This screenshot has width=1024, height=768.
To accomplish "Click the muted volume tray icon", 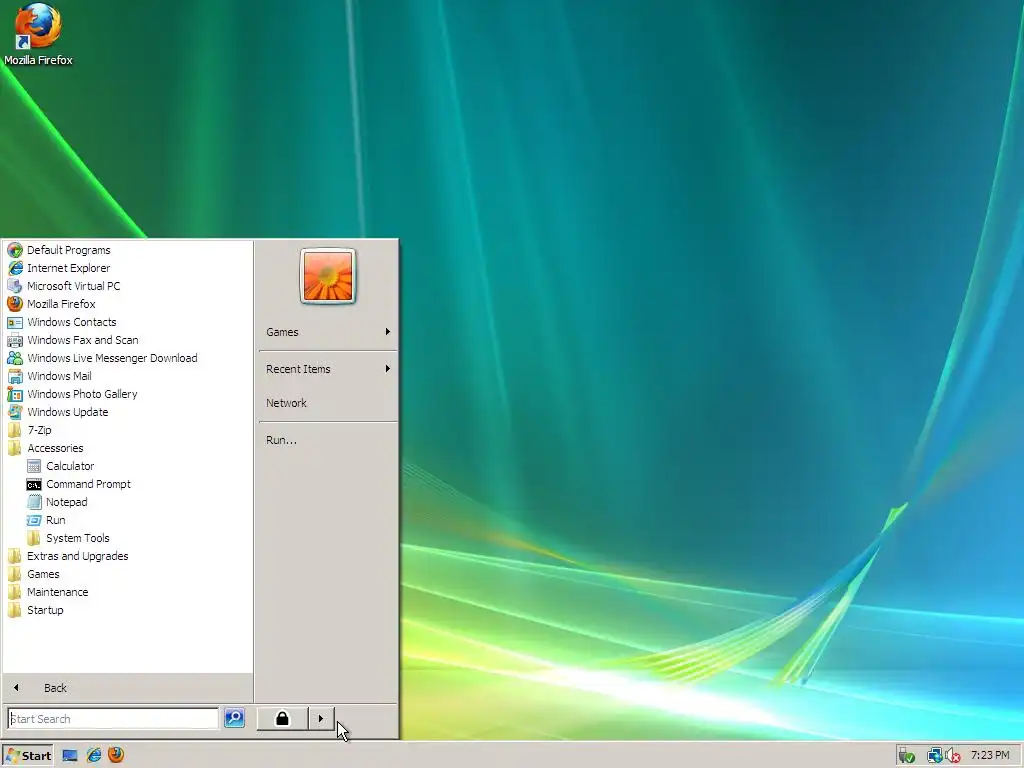I will 953,756.
